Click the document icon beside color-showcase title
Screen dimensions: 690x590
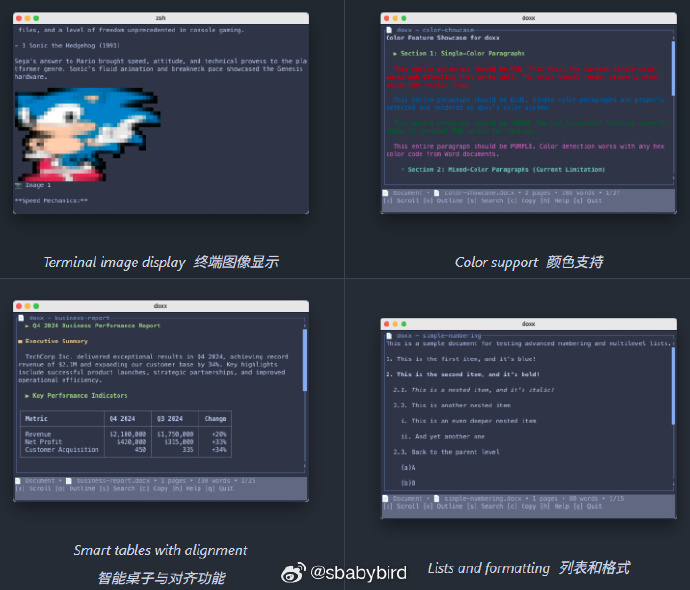click(x=389, y=31)
